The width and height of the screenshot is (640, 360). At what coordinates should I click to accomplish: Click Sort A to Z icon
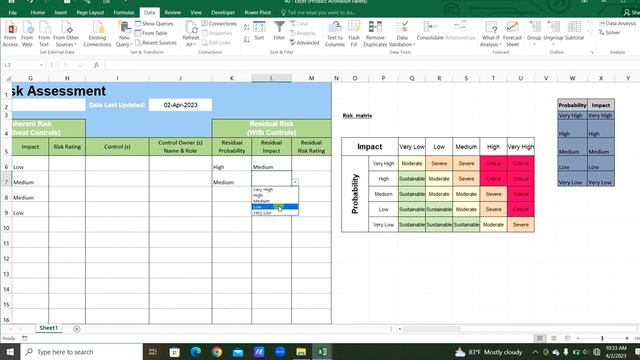(247, 27)
